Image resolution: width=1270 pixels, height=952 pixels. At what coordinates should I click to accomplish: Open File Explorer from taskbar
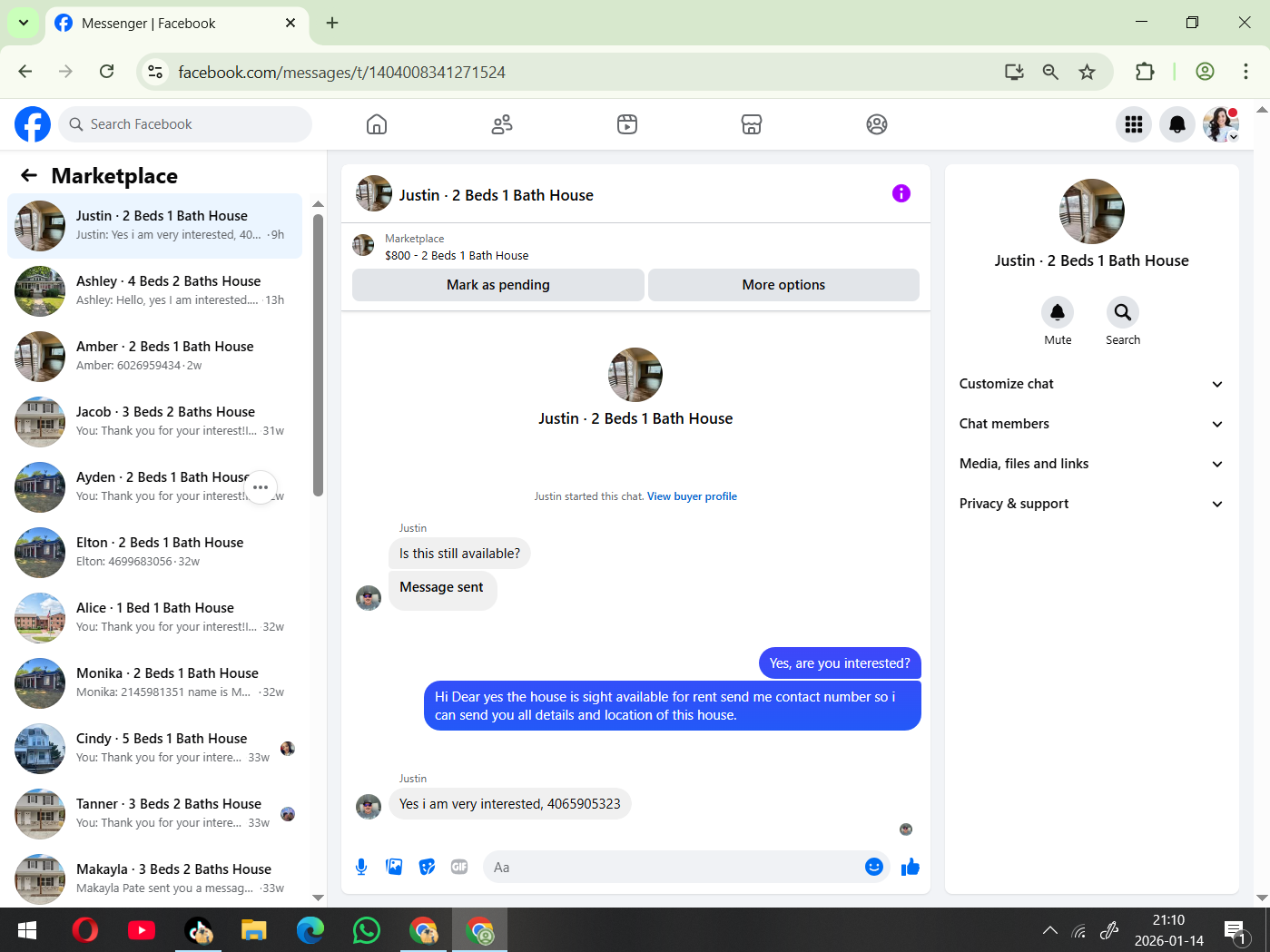pos(254,930)
